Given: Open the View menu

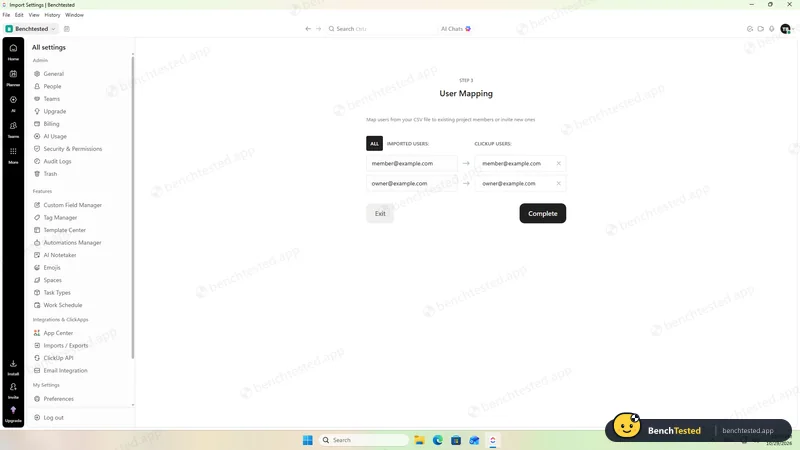Looking at the screenshot, I should [x=34, y=15].
